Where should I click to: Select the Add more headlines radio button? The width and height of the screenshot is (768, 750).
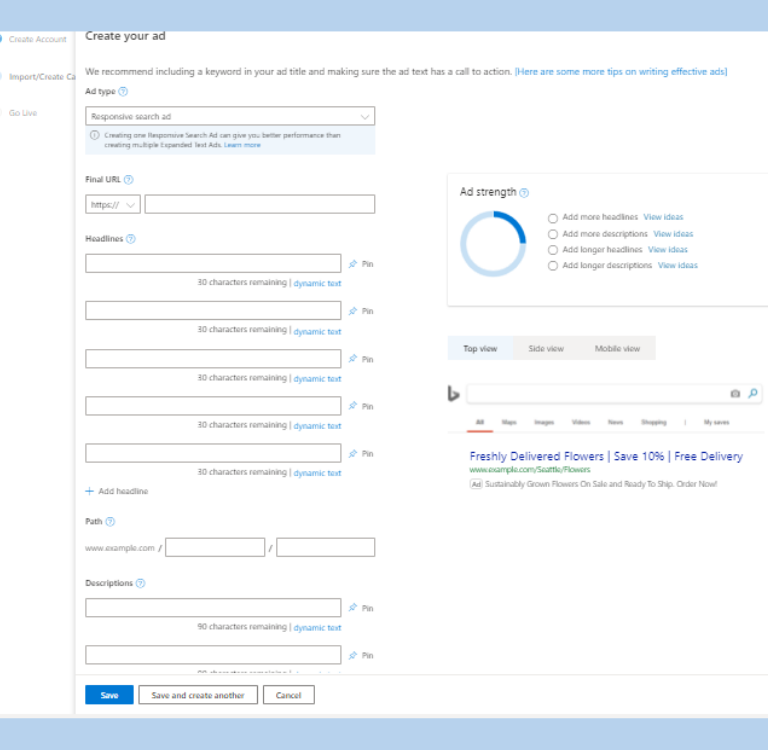point(553,217)
